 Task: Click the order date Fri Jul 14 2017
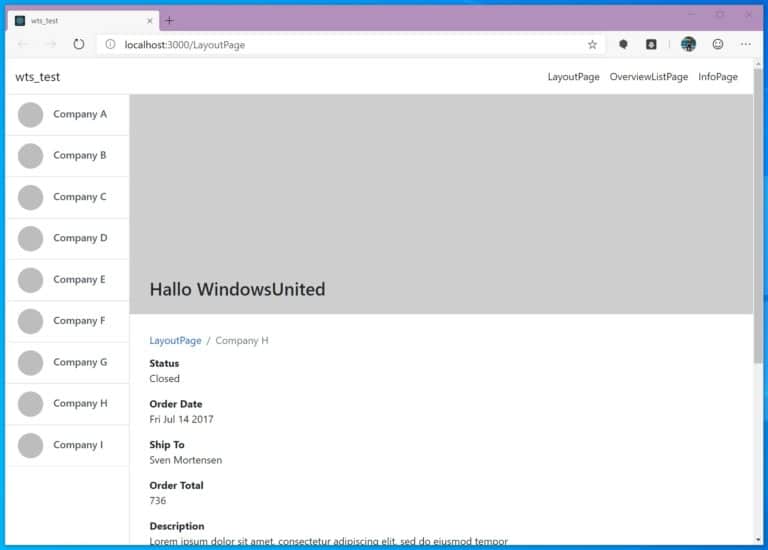point(181,419)
